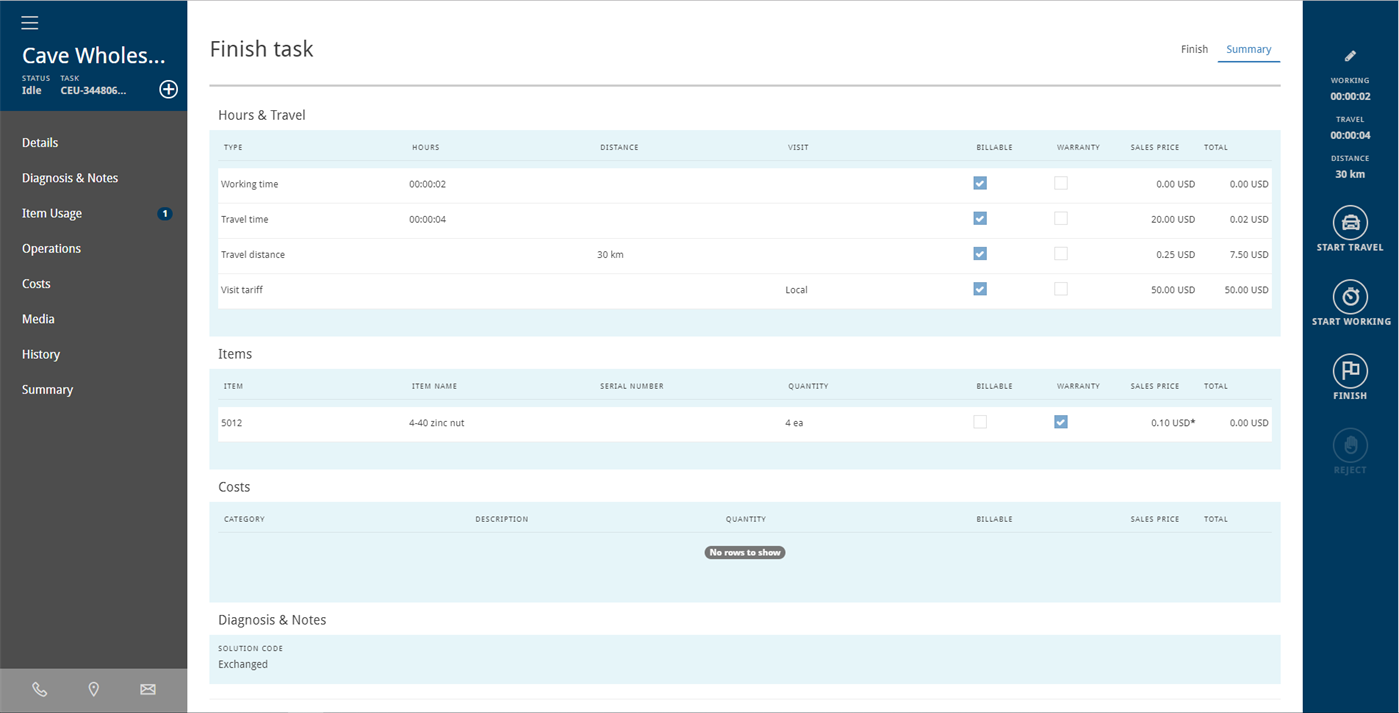
Task: Open the hamburger navigation menu
Action: (x=29, y=22)
